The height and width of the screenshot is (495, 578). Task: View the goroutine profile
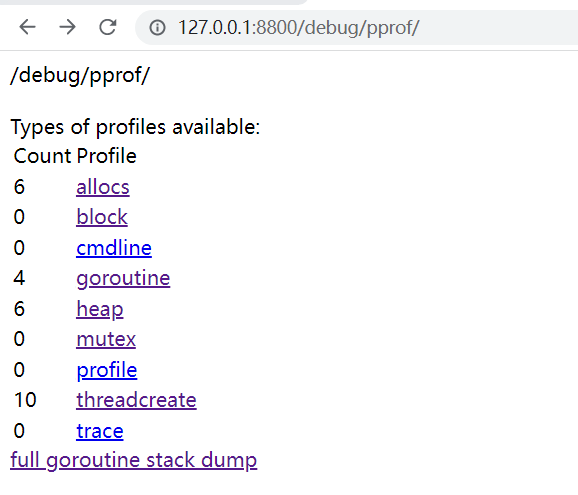(x=123, y=278)
